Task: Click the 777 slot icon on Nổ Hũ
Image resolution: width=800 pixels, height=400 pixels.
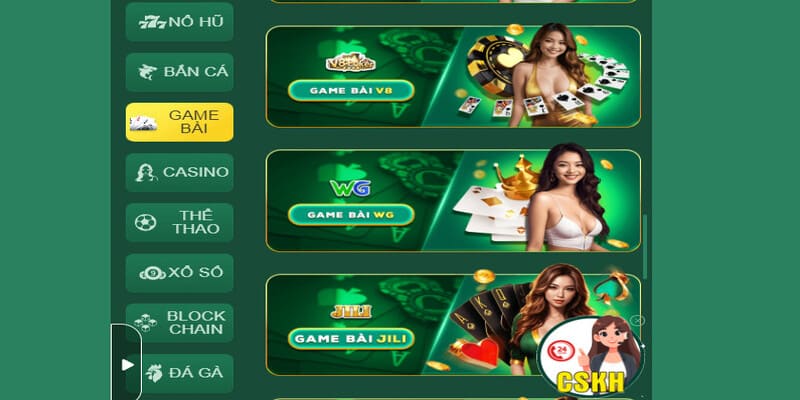Action: tap(152, 22)
